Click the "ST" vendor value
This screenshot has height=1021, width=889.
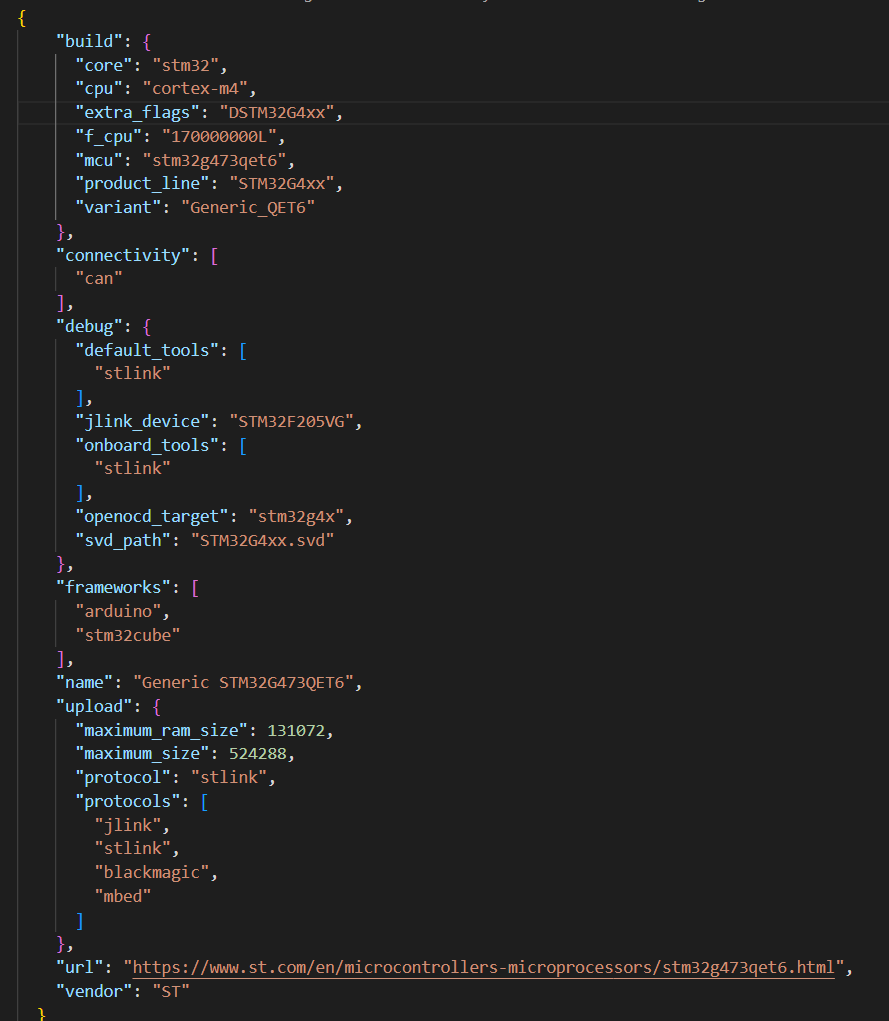point(171,992)
